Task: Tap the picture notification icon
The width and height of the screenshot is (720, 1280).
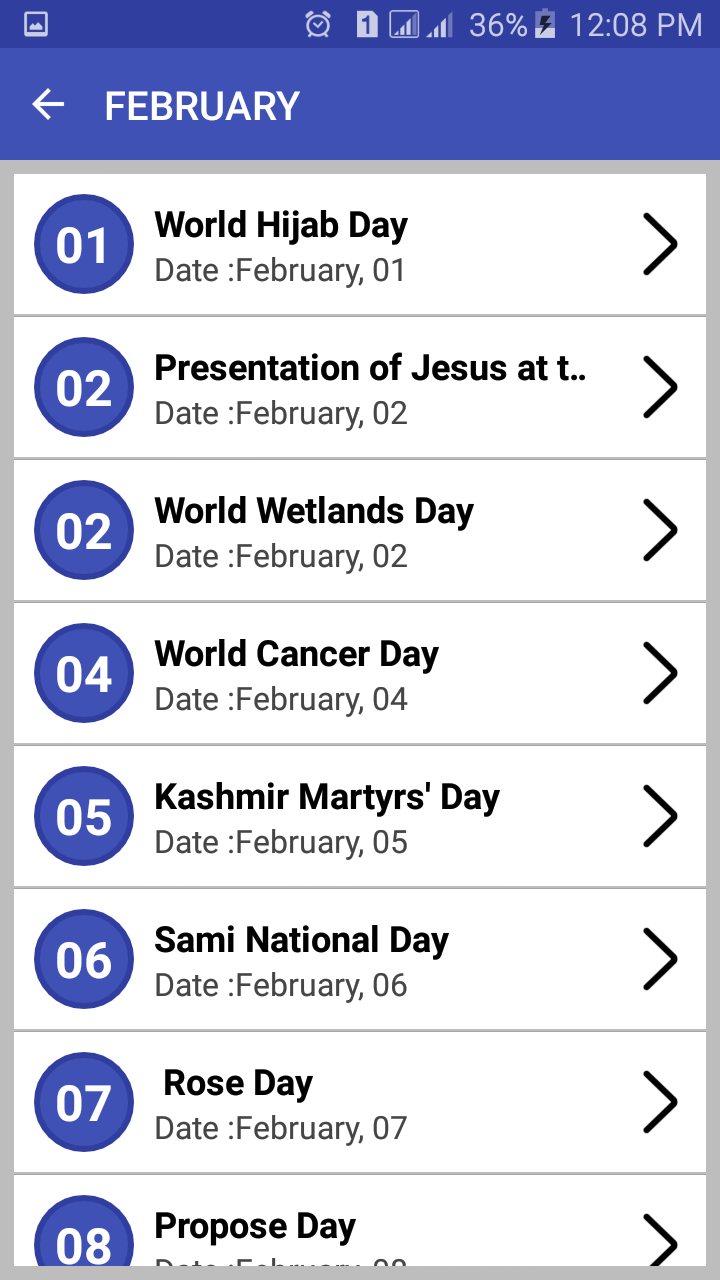Action: 36,24
